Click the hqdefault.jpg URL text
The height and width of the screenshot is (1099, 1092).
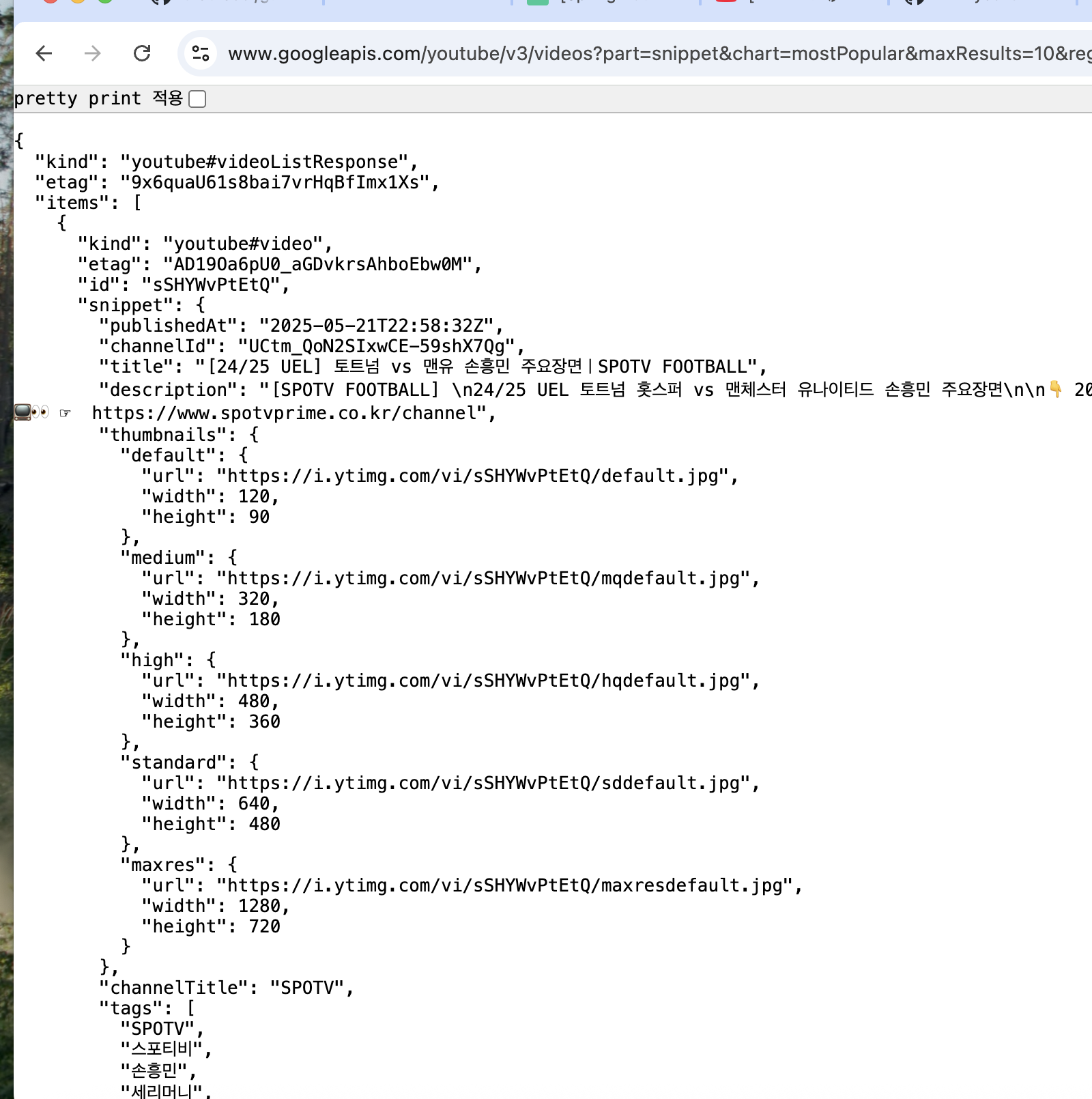tap(483, 681)
